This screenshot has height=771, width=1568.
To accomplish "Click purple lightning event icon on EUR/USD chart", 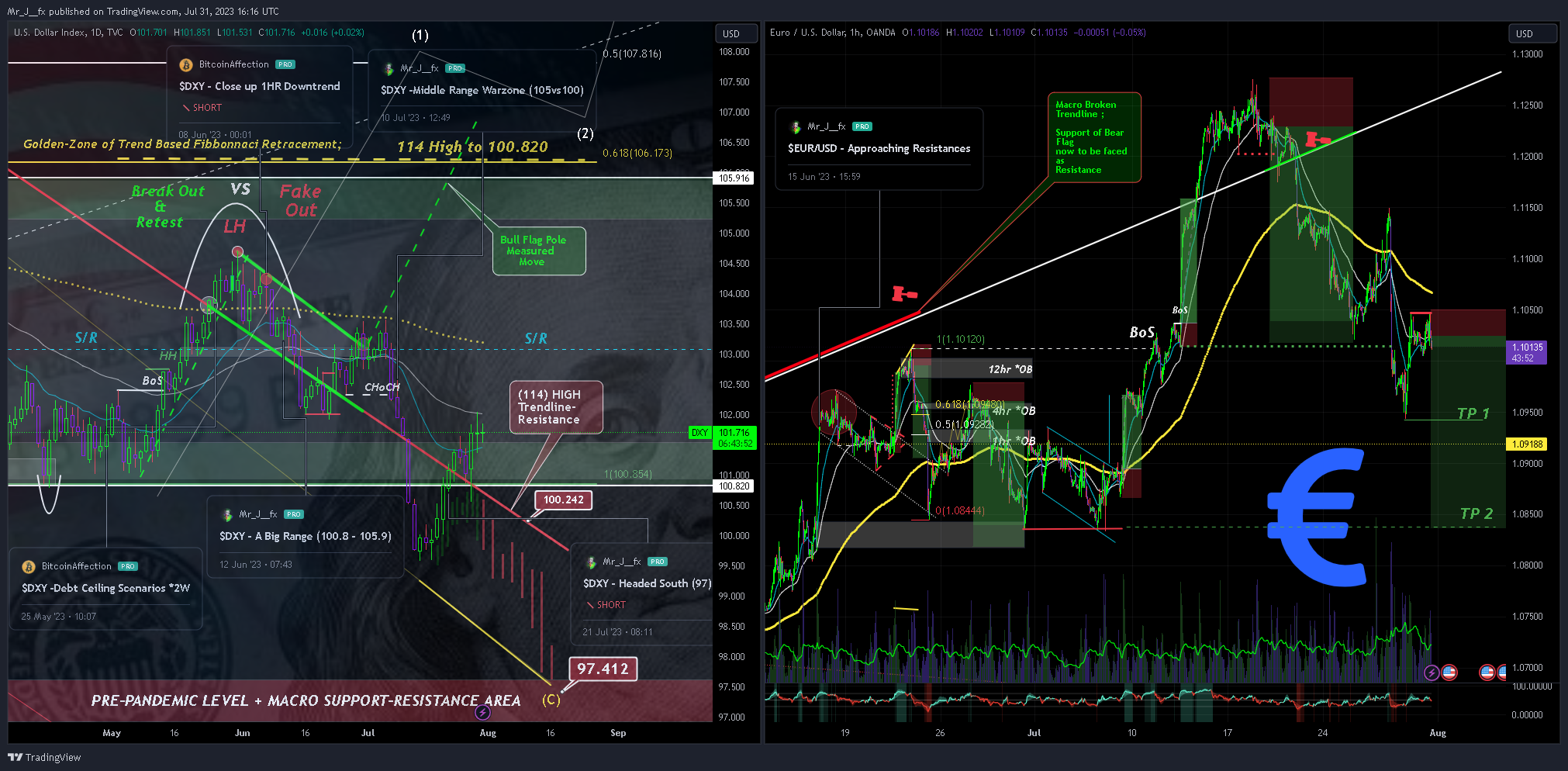I will [1432, 672].
